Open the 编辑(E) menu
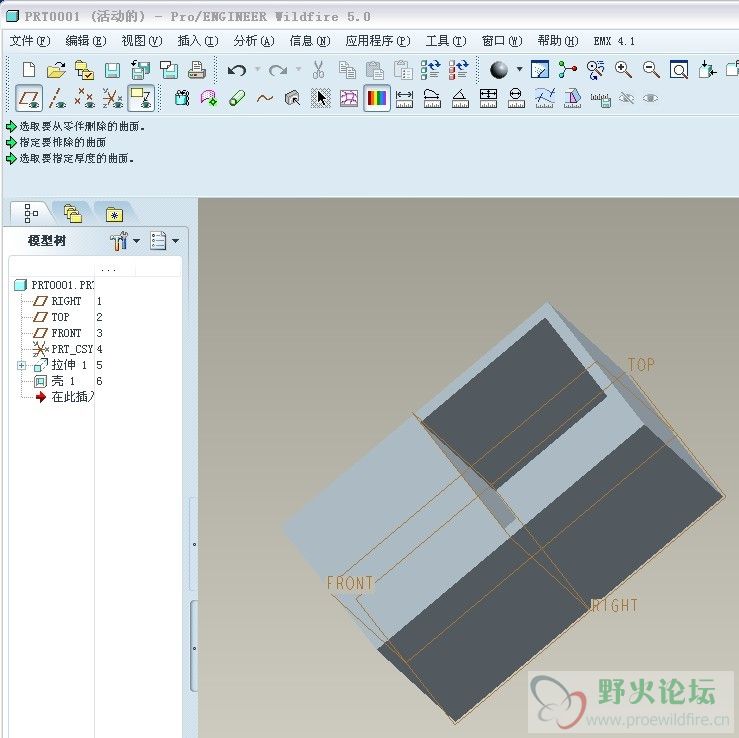The image size is (739, 738). pyautogui.click(x=85, y=41)
